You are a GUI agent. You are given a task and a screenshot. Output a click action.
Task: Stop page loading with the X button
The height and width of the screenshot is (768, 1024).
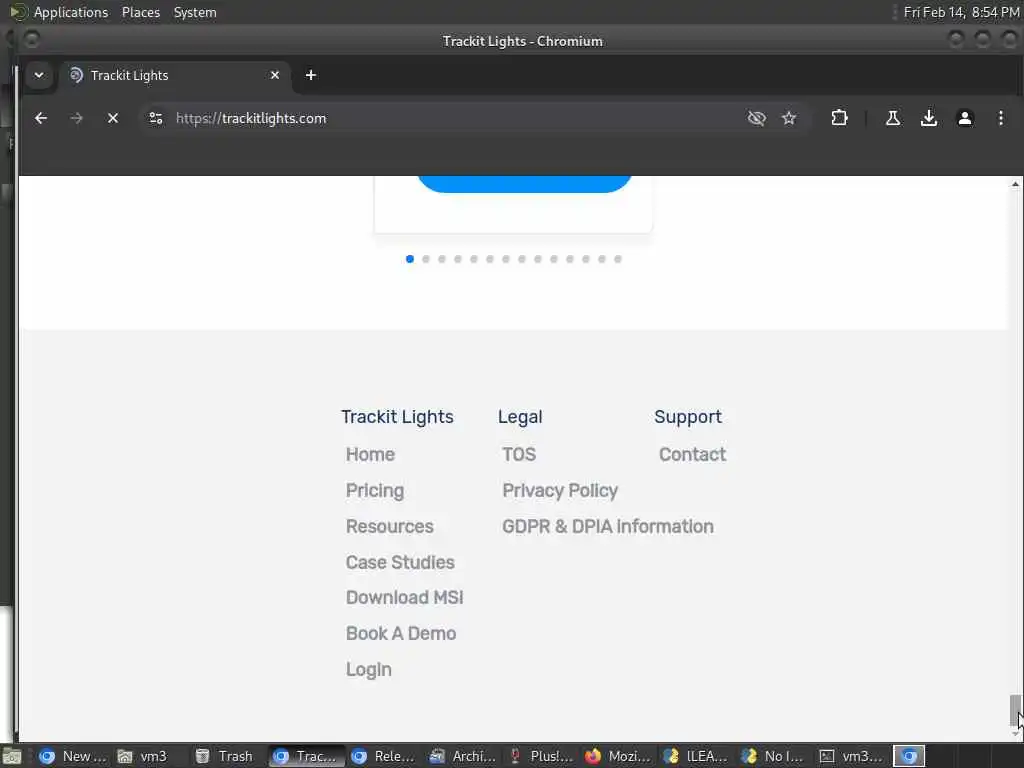(x=113, y=118)
